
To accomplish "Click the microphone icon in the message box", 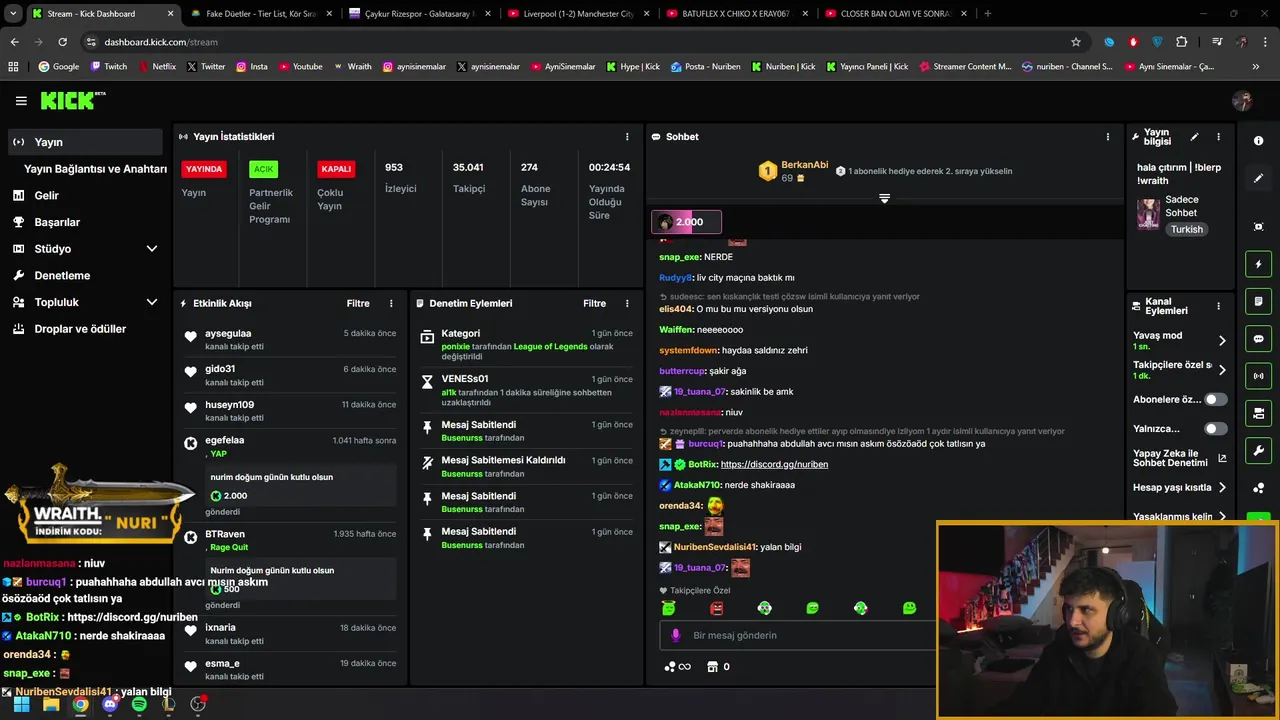I will point(676,635).
